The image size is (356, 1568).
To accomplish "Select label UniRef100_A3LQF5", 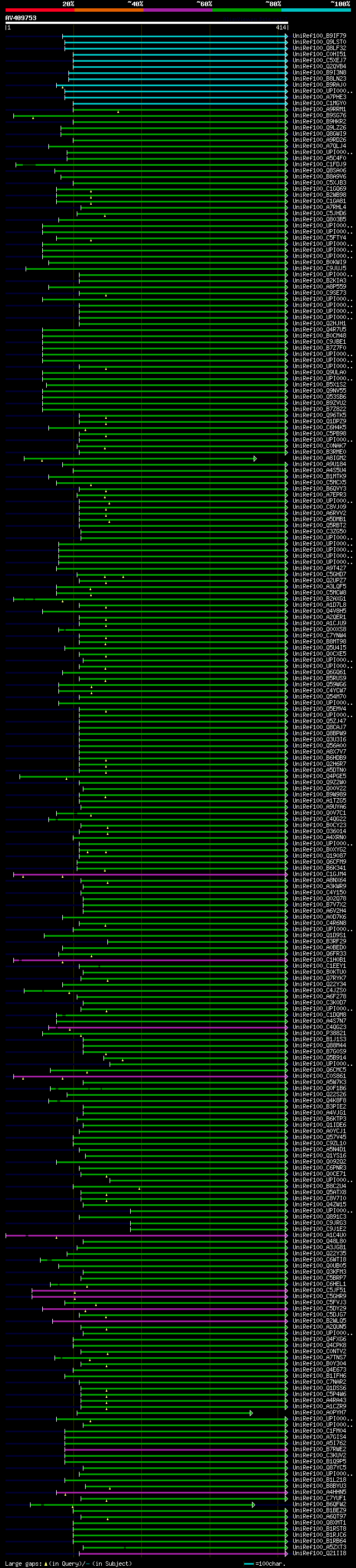I will tap(319, 586).
